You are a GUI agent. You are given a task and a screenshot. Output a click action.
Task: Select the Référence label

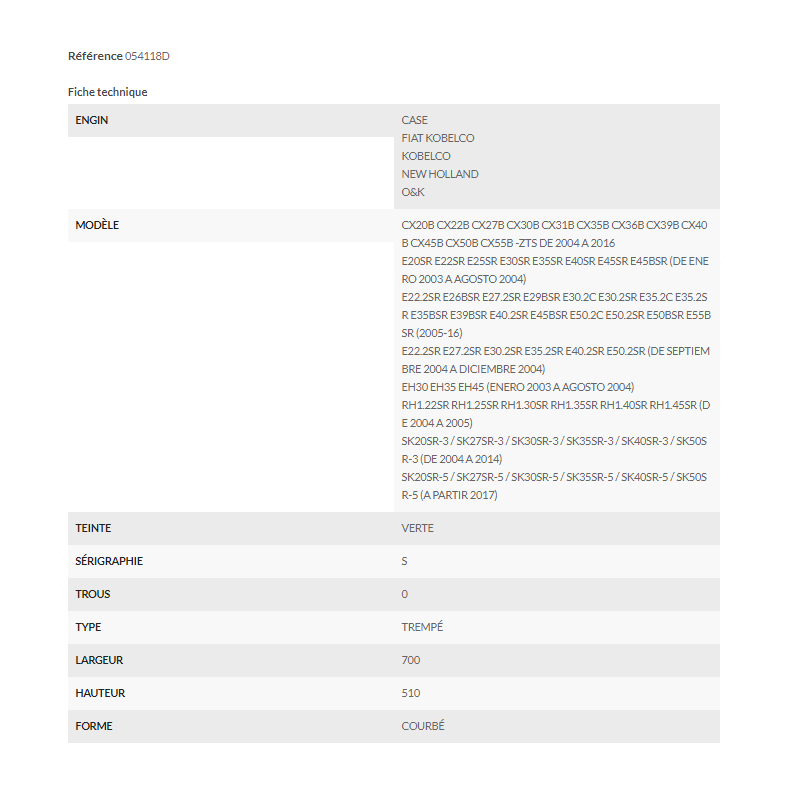point(95,56)
